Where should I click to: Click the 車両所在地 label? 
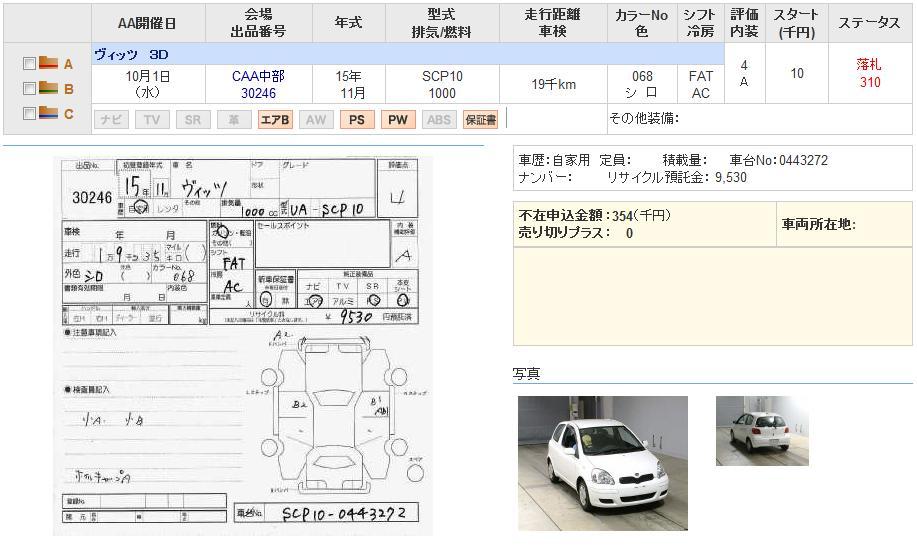tap(819, 224)
